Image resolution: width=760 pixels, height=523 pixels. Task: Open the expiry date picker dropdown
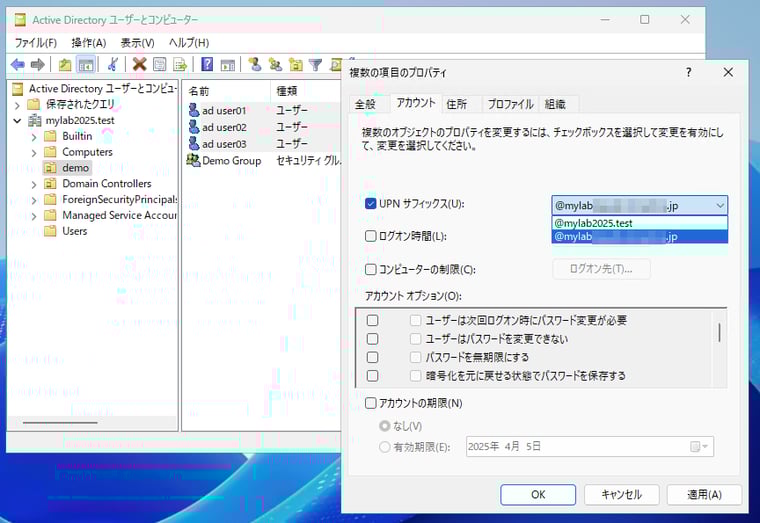click(x=699, y=446)
